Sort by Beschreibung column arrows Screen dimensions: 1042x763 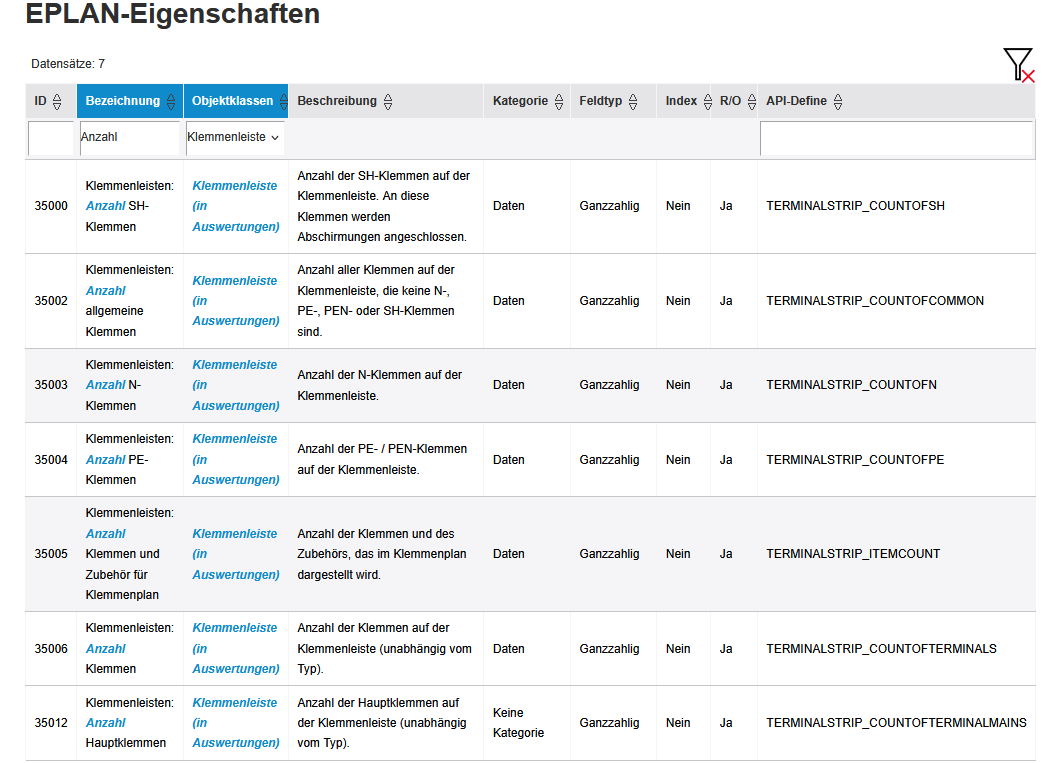(x=388, y=102)
